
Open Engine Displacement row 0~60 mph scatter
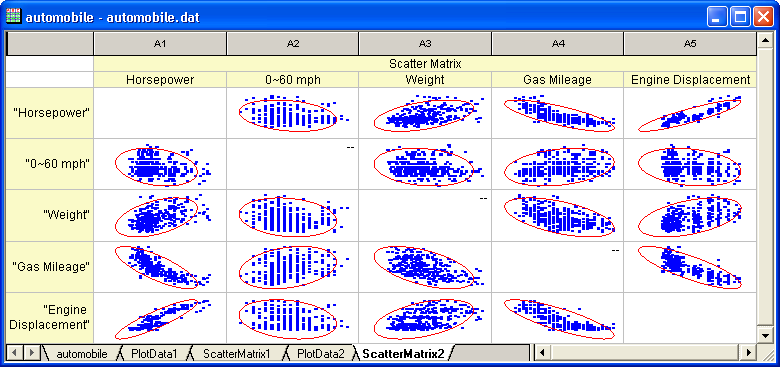click(x=292, y=318)
